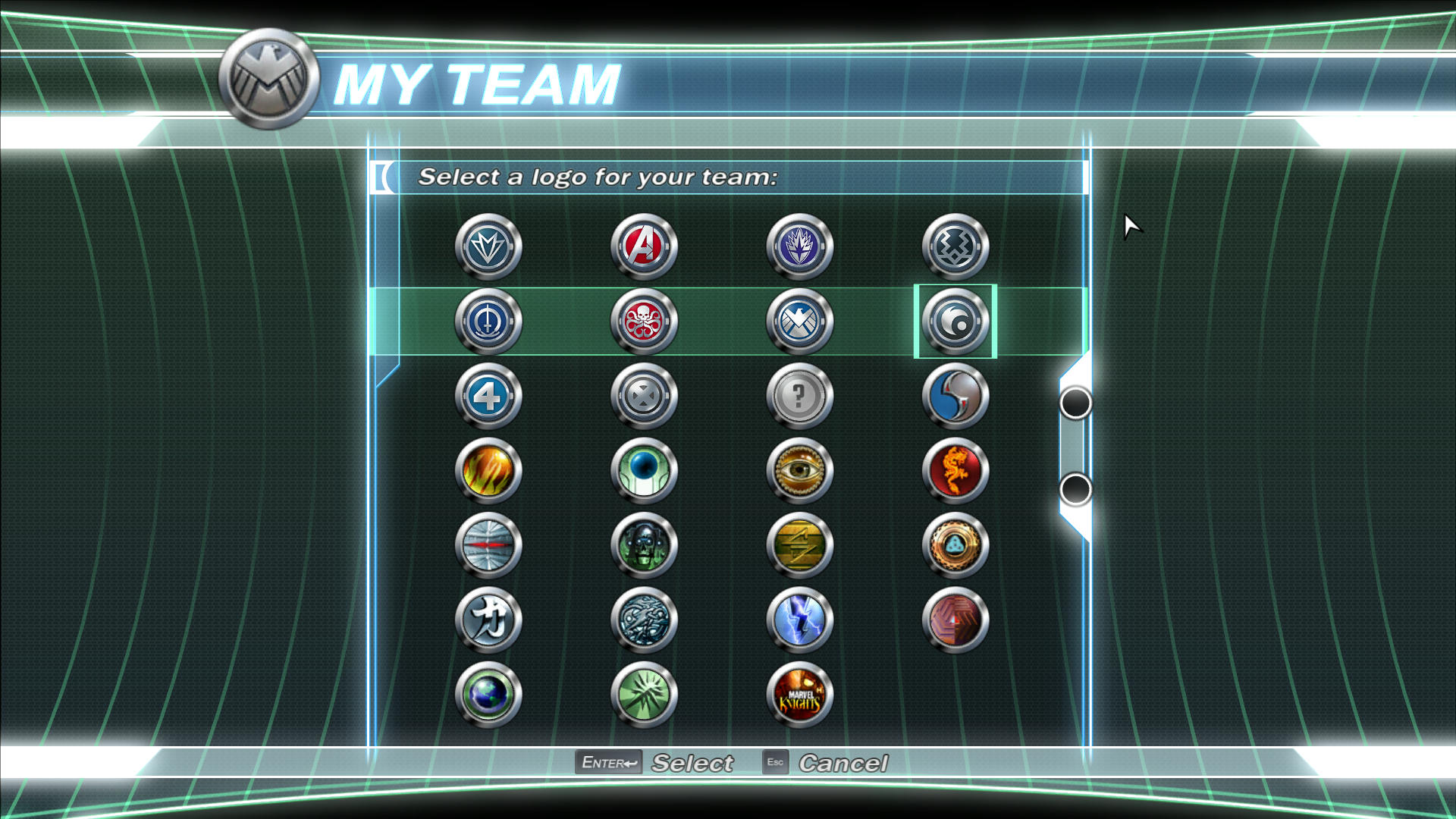Click the lower scrollbar knob

[1075, 489]
